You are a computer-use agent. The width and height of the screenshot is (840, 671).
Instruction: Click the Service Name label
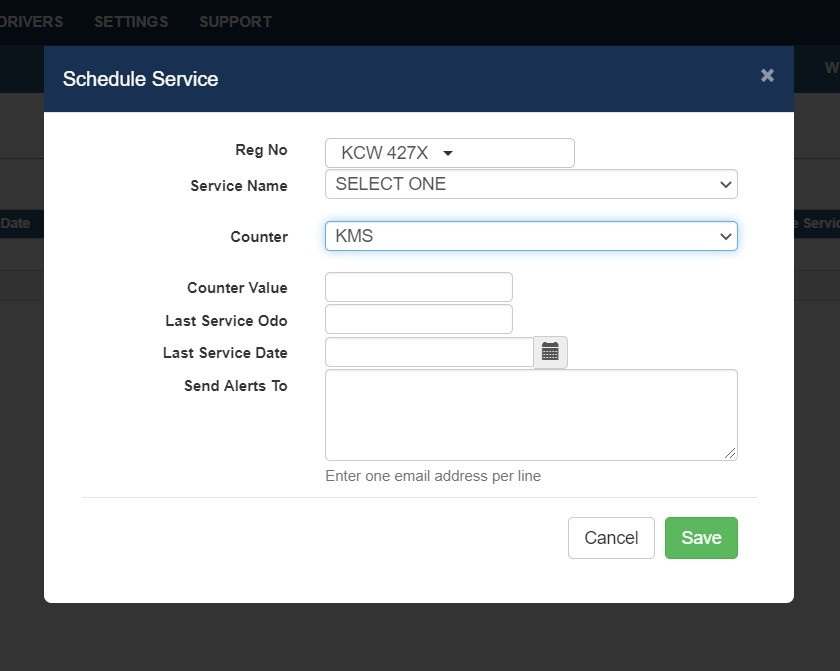(239, 185)
